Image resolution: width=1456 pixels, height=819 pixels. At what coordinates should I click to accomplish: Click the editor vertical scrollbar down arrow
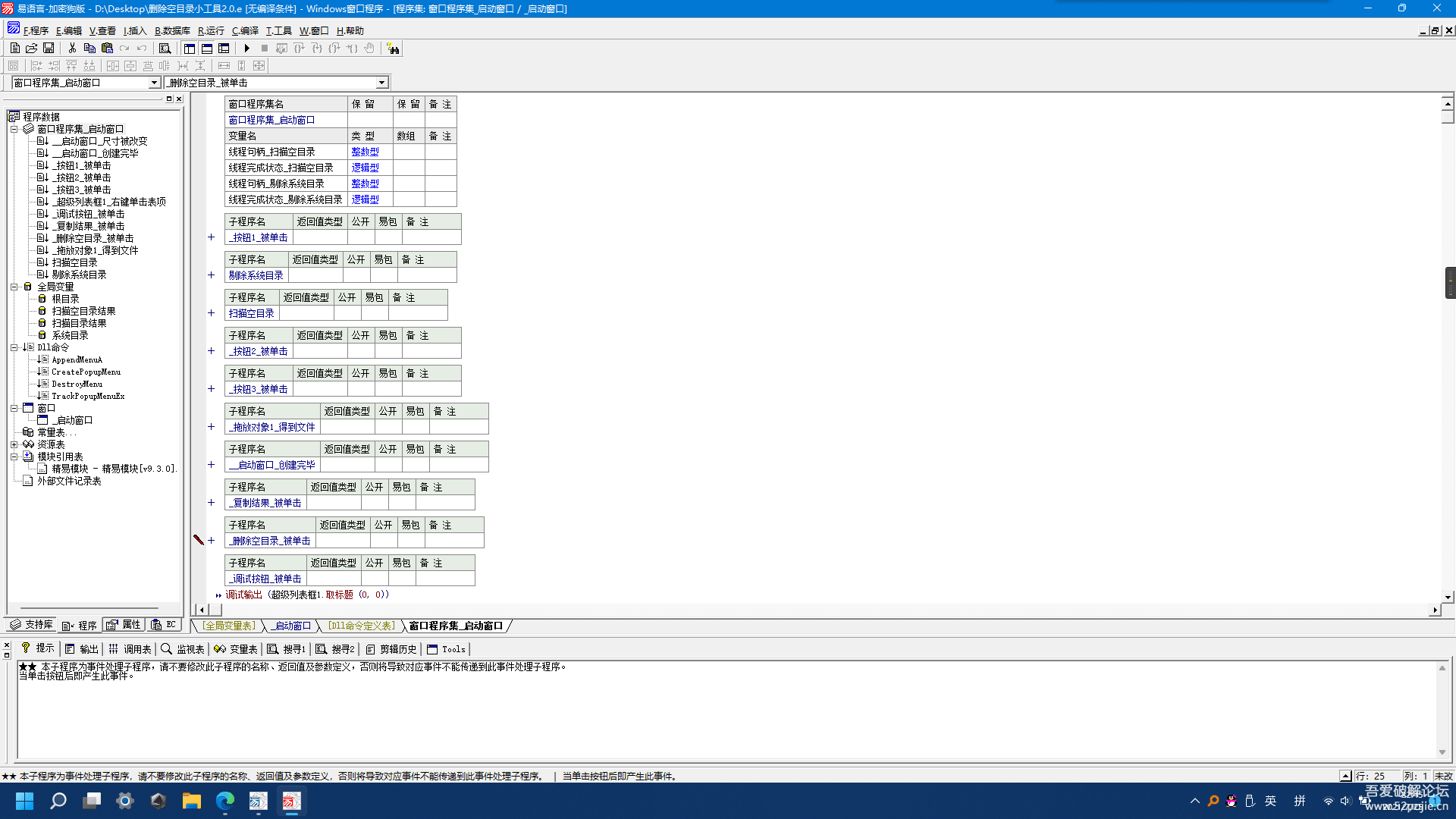click(x=1448, y=597)
